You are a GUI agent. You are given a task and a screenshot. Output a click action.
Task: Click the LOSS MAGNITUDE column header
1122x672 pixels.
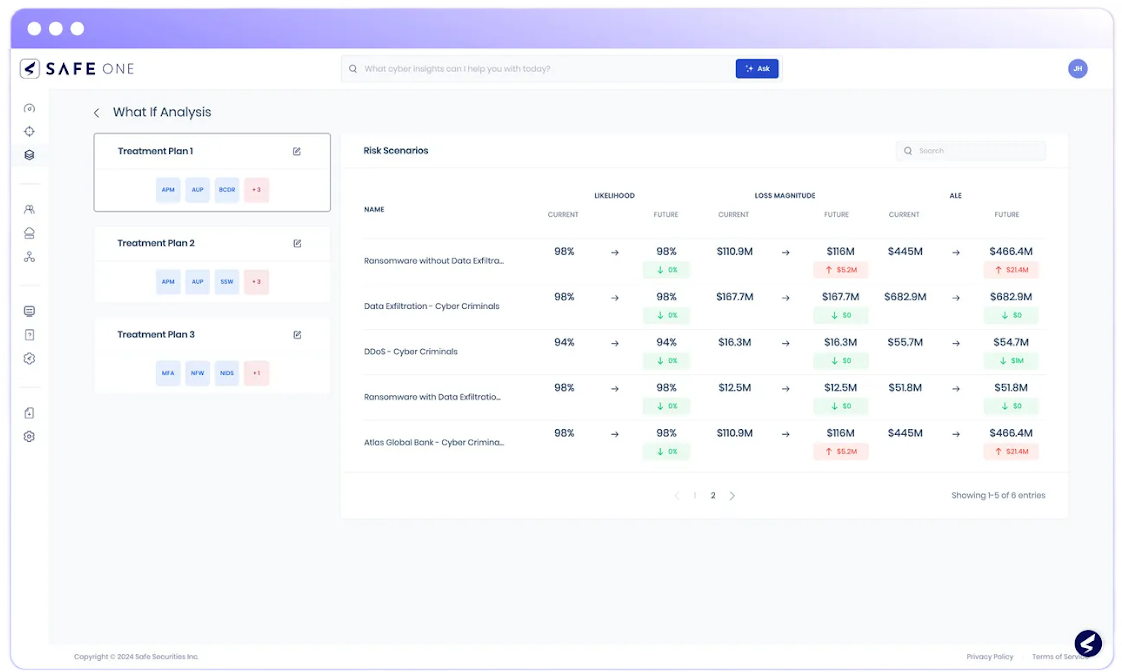coord(785,195)
